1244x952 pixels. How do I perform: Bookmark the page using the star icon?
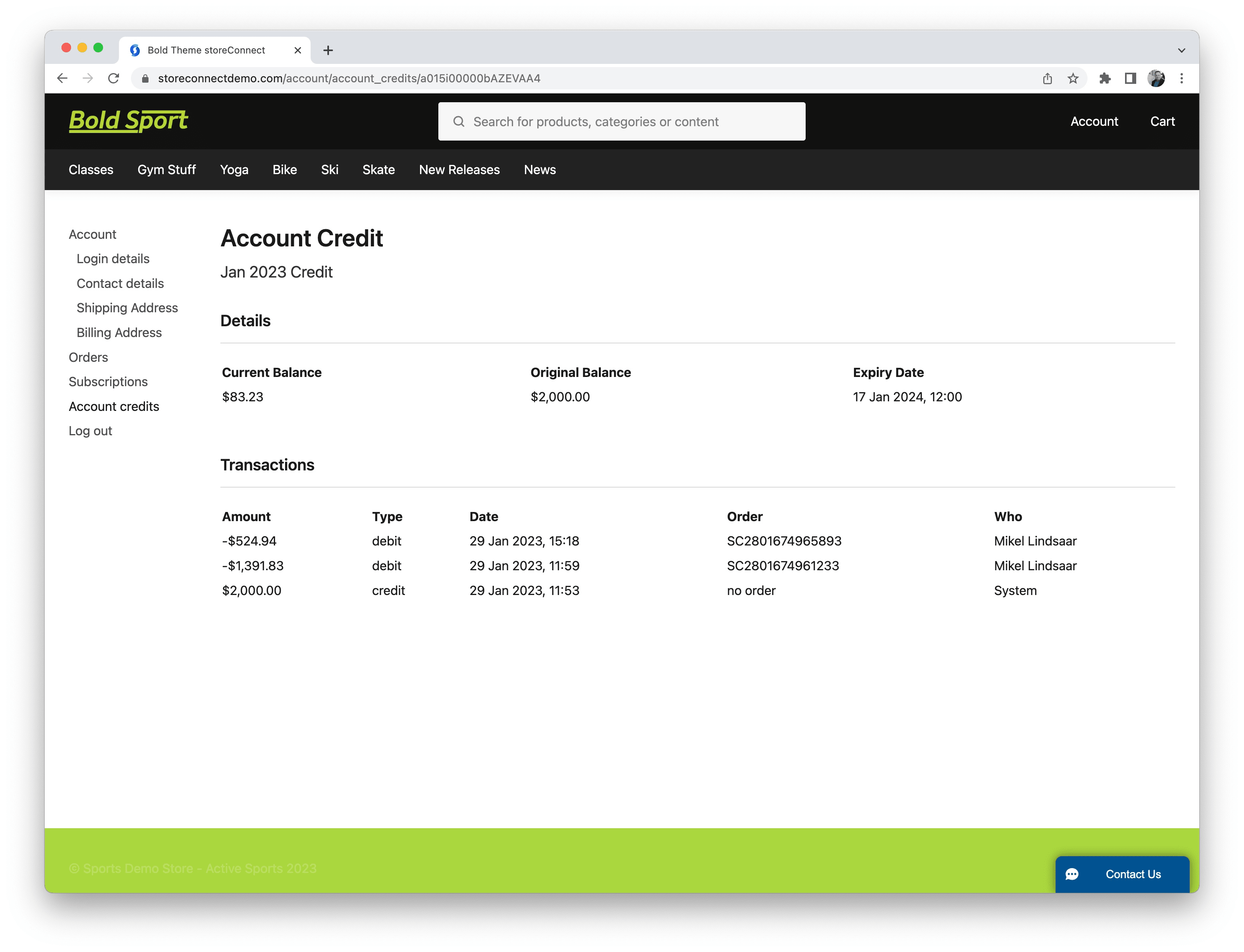tap(1074, 78)
